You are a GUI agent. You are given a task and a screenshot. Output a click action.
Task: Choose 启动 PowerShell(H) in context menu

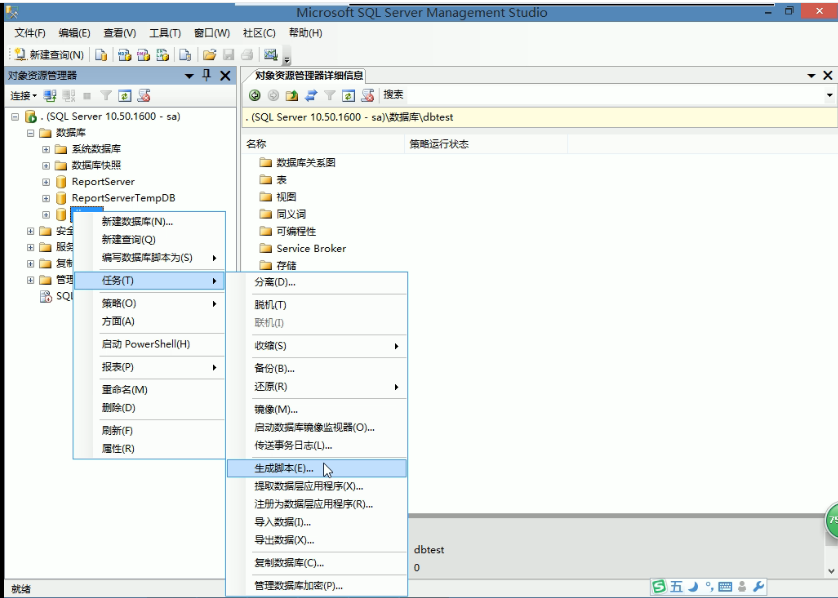149,344
